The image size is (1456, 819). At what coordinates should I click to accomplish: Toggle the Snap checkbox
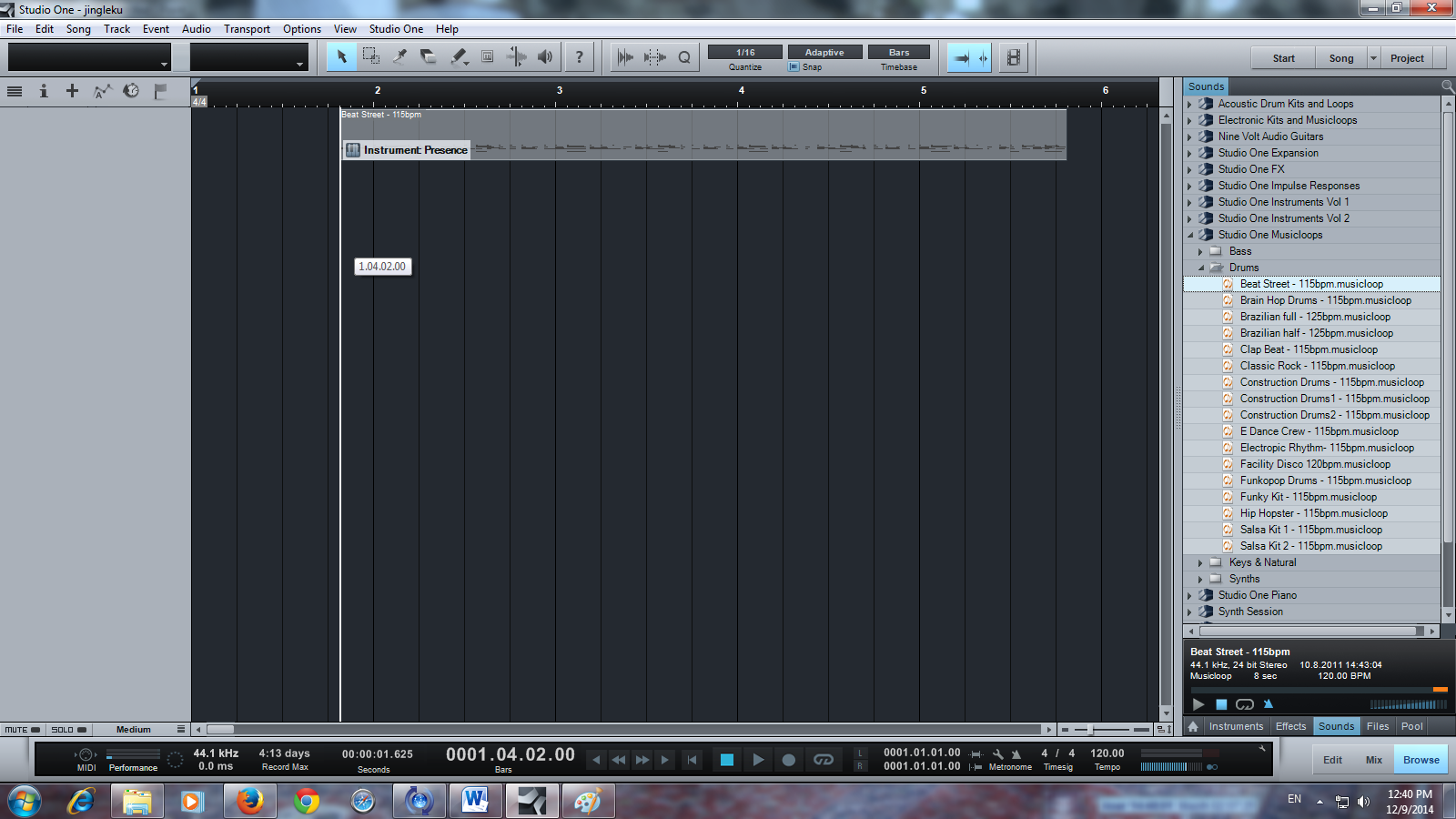(794, 67)
